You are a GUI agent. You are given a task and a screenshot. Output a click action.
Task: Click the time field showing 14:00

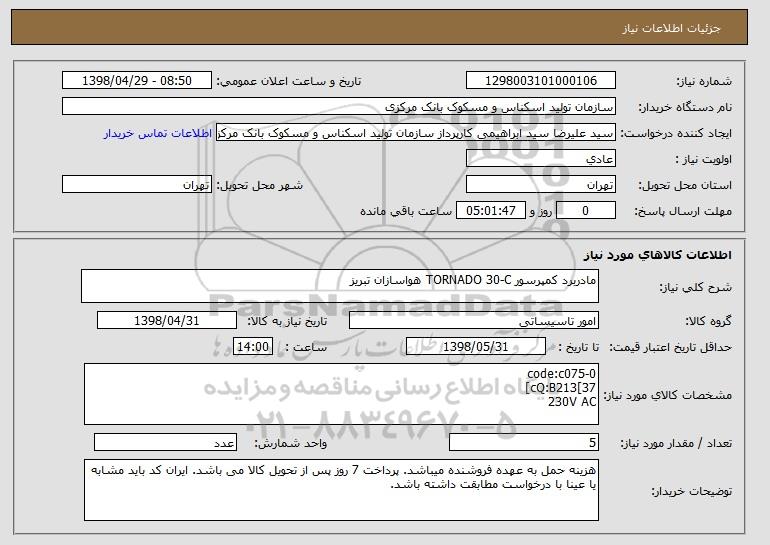[x=253, y=347]
